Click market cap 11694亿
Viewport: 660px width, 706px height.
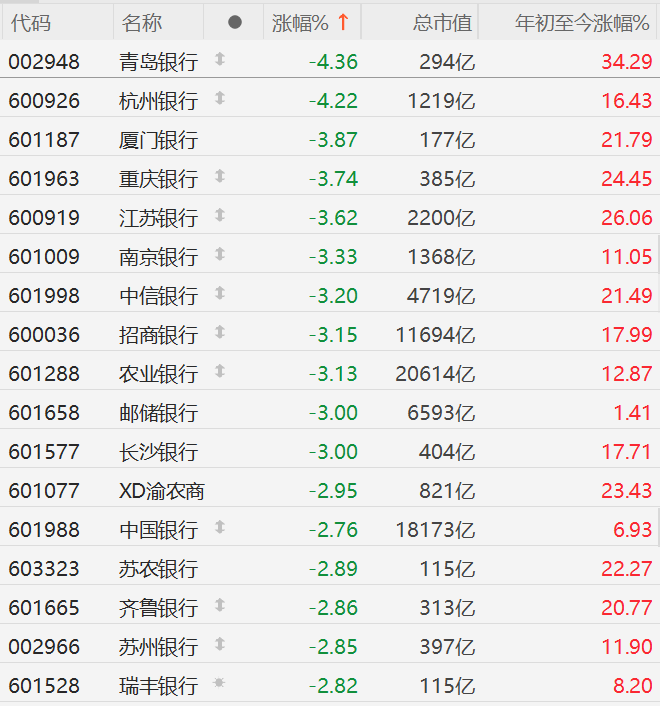[435, 335]
